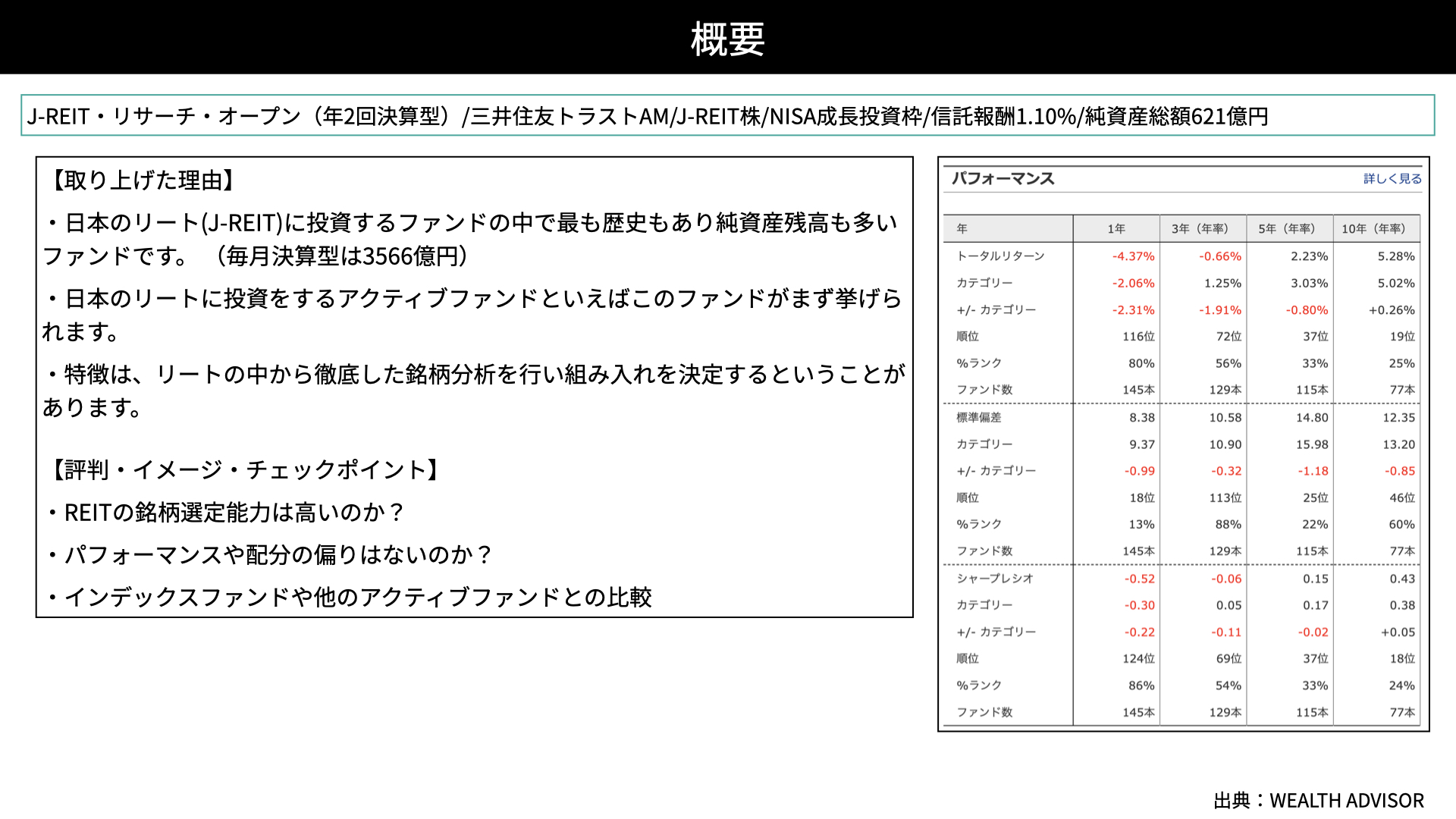Click the 5-year total return value 2.23%

tap(1310, 256)
